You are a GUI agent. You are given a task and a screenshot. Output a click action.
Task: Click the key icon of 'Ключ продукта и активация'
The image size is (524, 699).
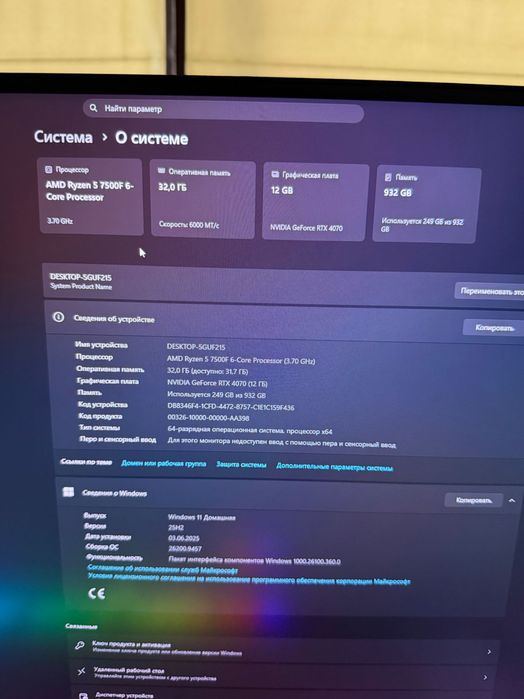coord(80,645)
